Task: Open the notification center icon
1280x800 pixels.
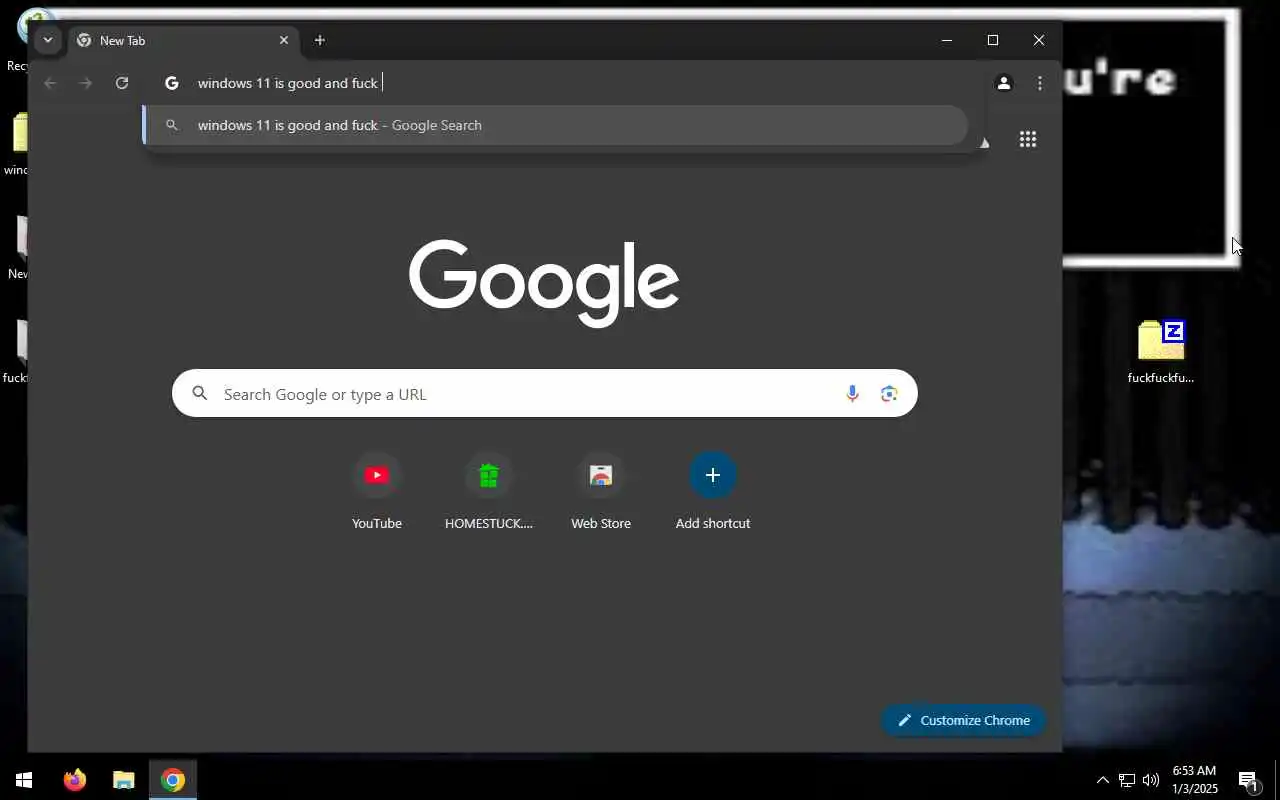Action: (x=1248, y=780)
